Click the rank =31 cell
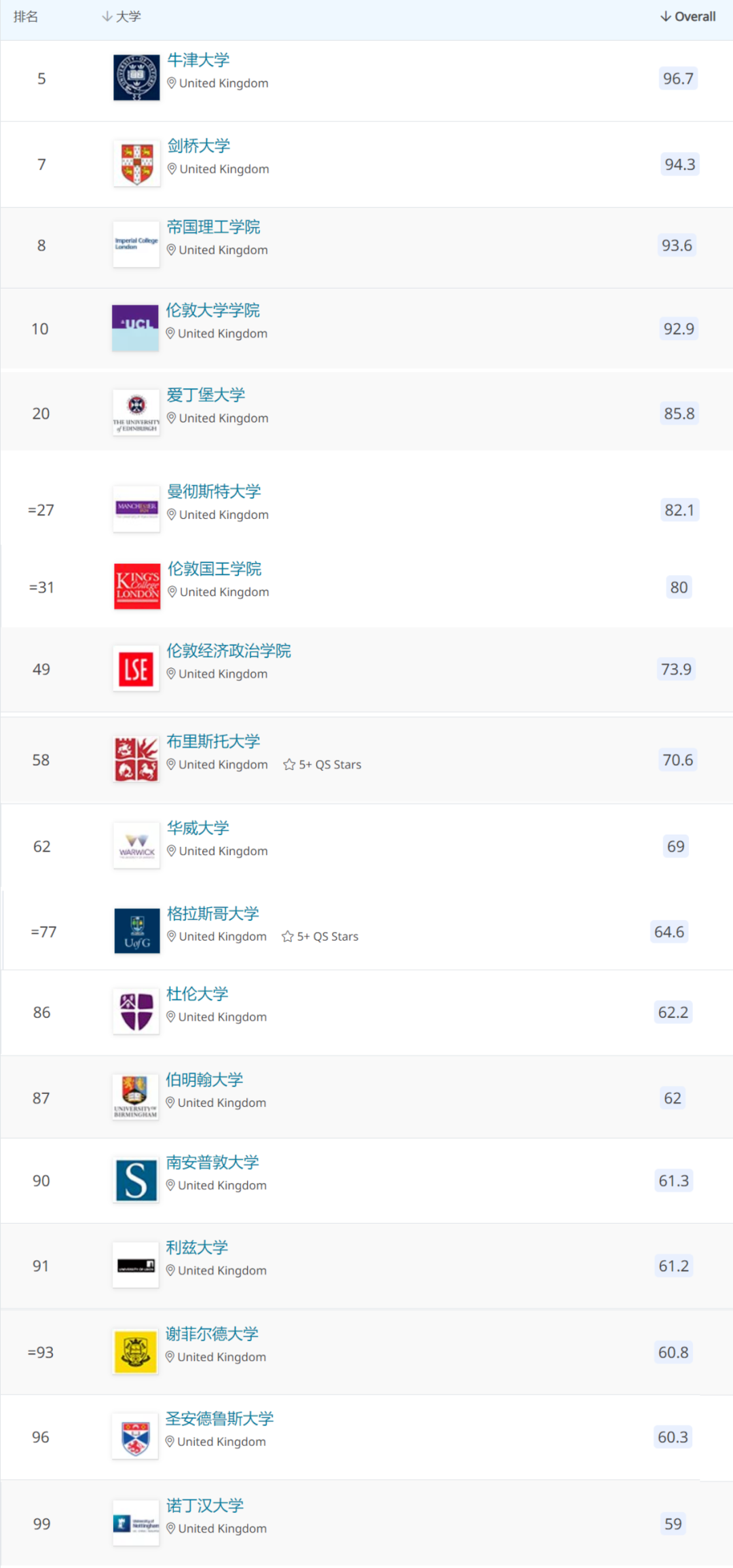Viewport: 733px width, 1568px height. (x=41, y=587)
